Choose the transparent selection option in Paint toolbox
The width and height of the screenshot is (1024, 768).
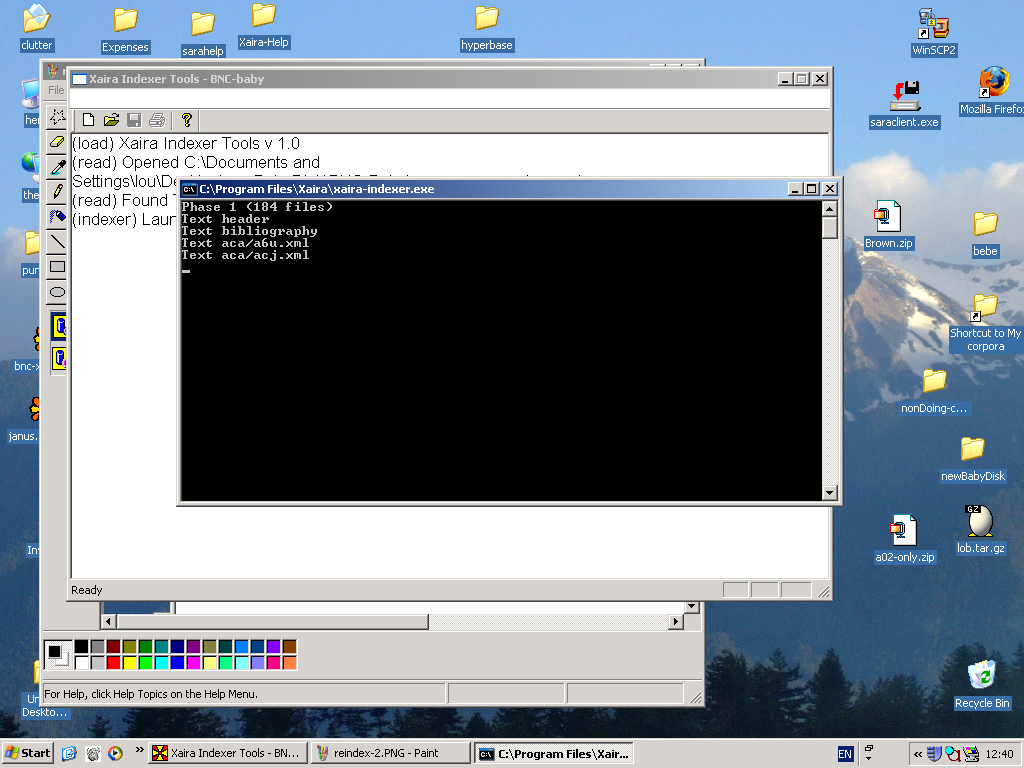(59, 358)
